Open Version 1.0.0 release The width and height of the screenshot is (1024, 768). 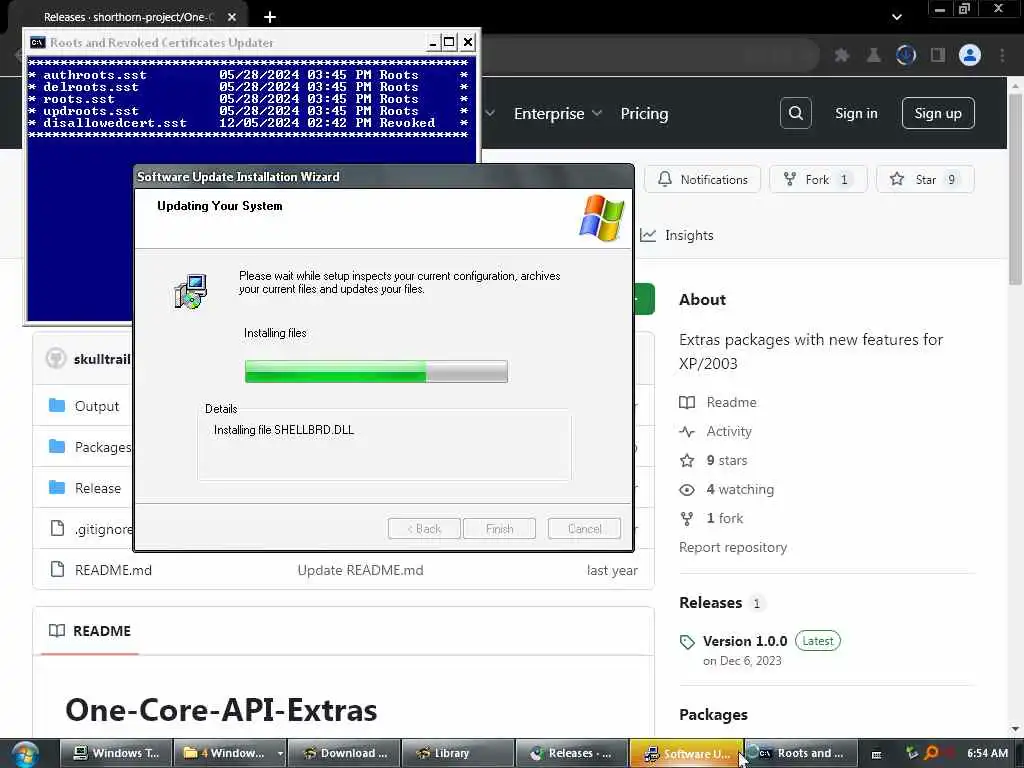(745, 641)
